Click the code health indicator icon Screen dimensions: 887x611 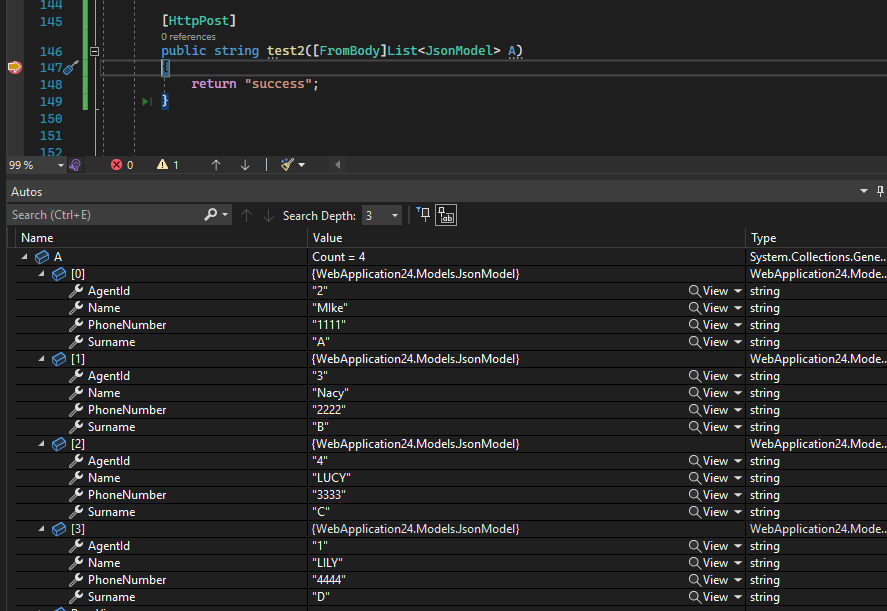point(75,165)
